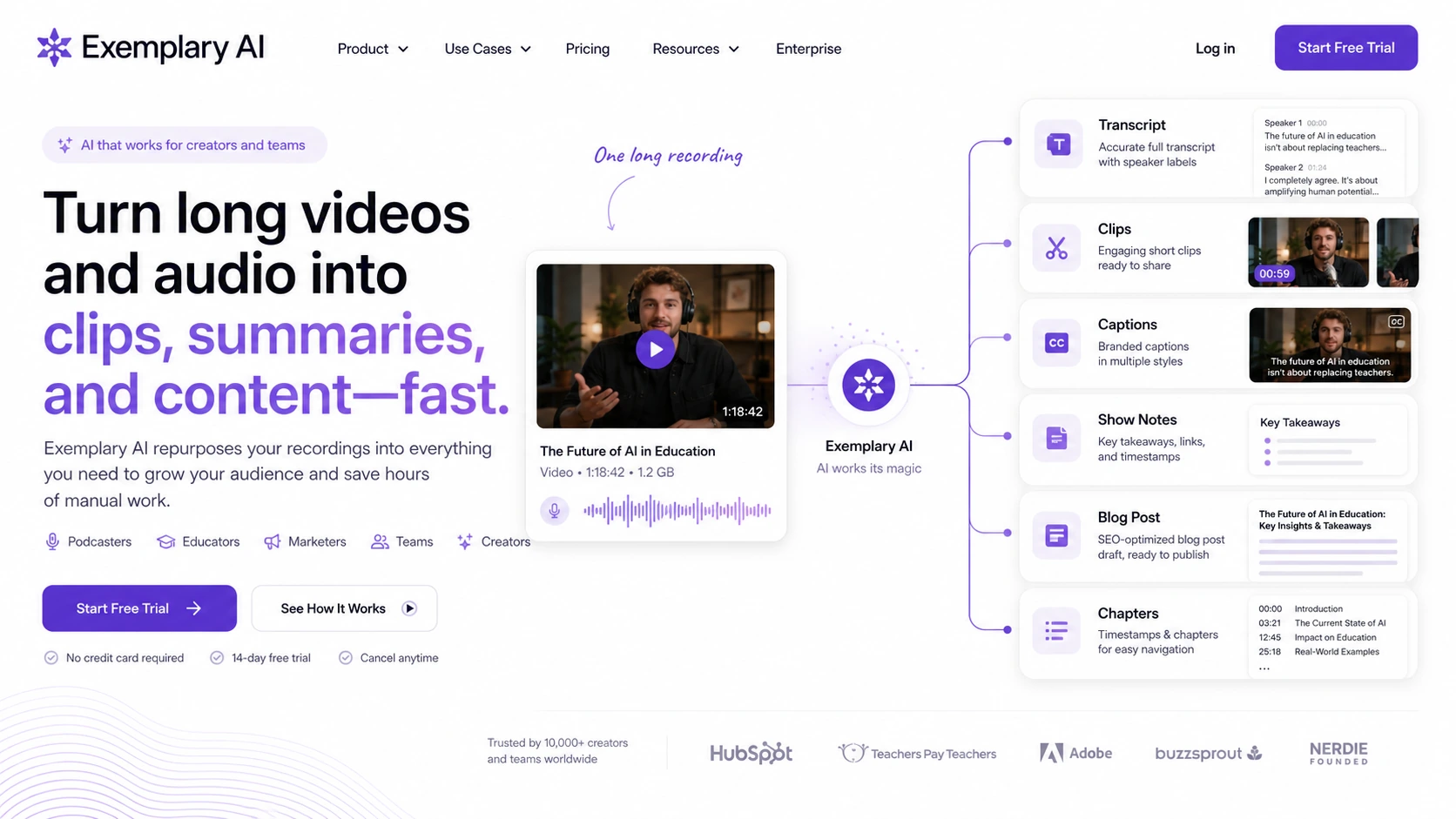Click the central Exemplary AI round icon
1456x819 pixels.
(x=868, y=385)
